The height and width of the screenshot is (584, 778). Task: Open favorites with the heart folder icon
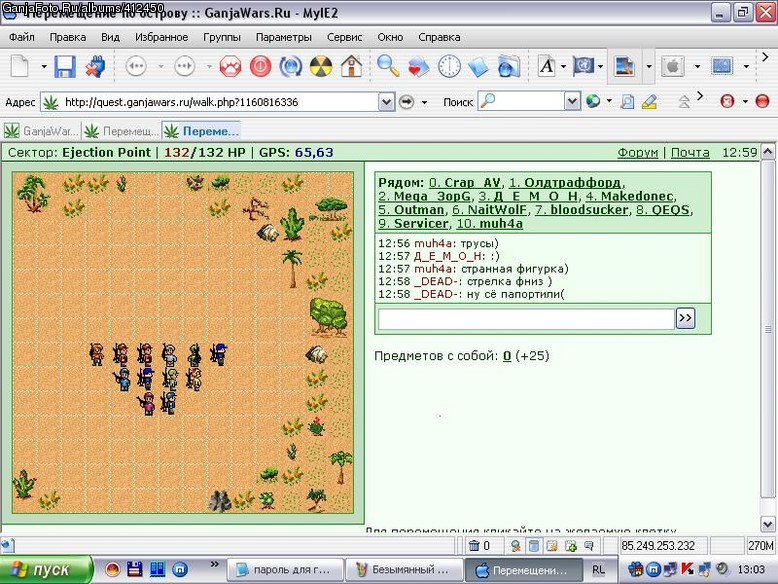click(x=418, y=66)
